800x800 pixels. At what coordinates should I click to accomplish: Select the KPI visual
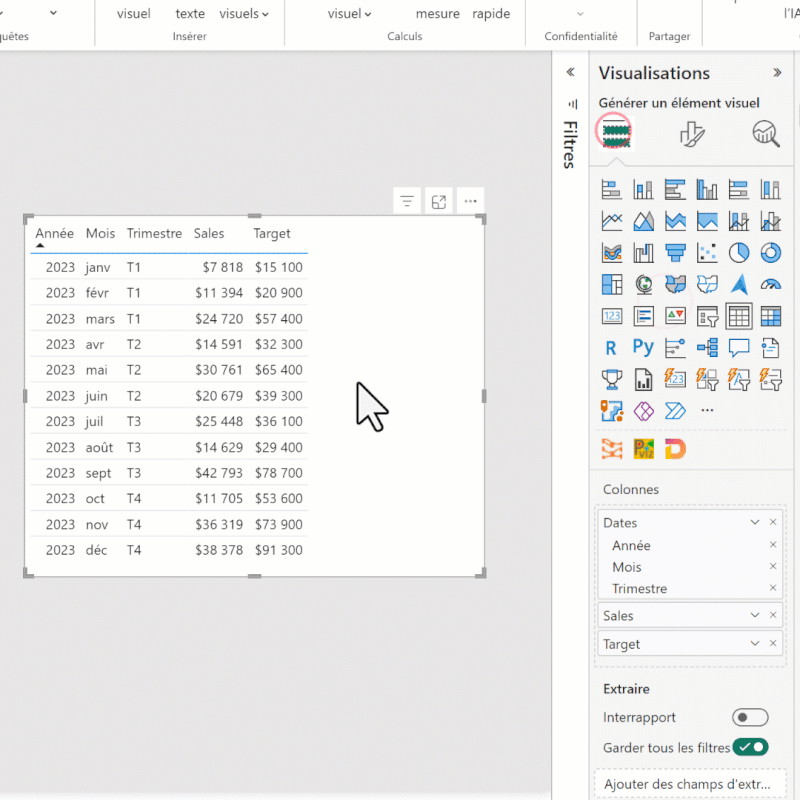[675, 316]
